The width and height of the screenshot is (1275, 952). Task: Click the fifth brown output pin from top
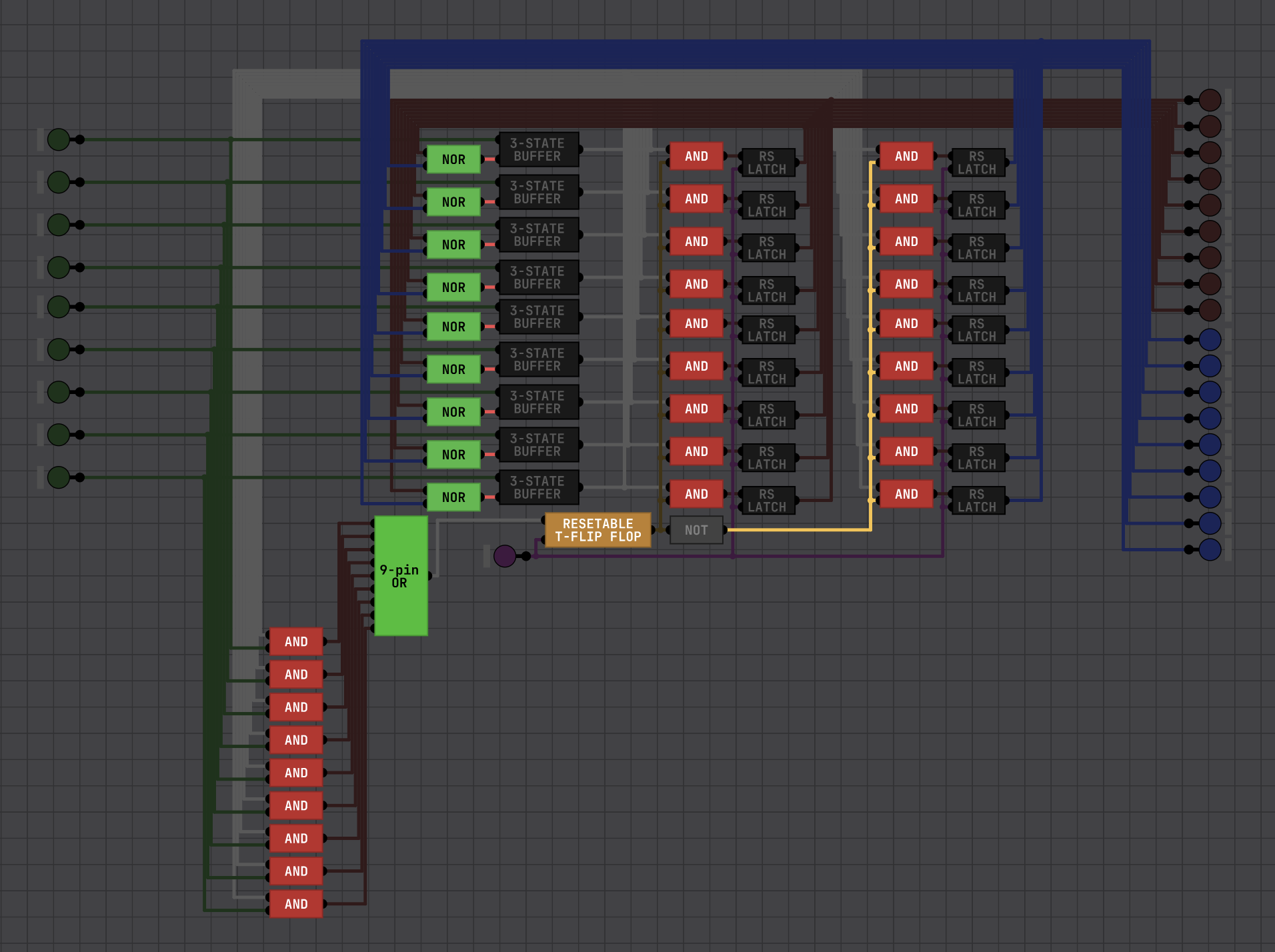[1210, 205]
